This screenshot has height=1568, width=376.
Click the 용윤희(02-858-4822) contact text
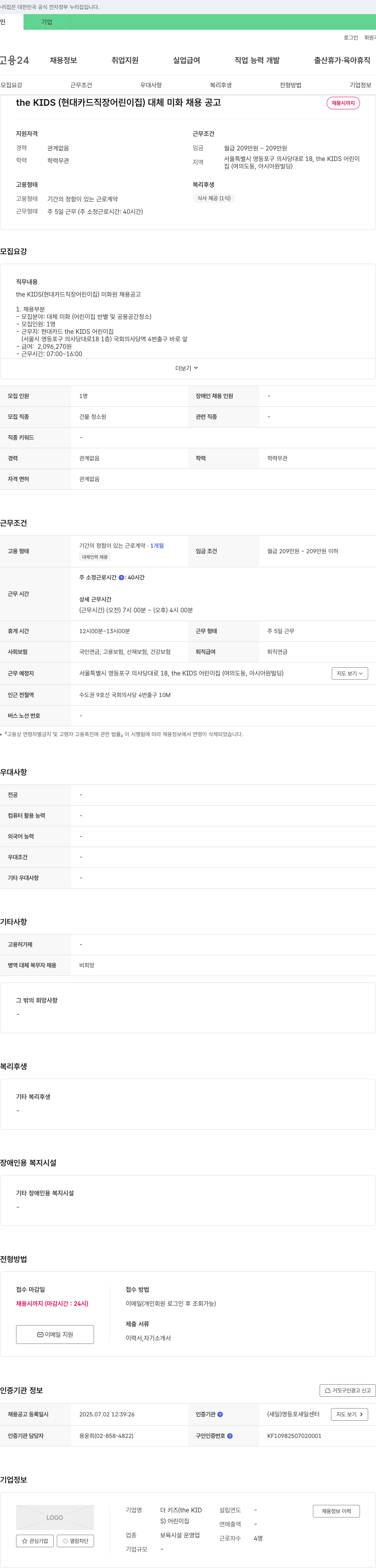tap(107, 1436)
